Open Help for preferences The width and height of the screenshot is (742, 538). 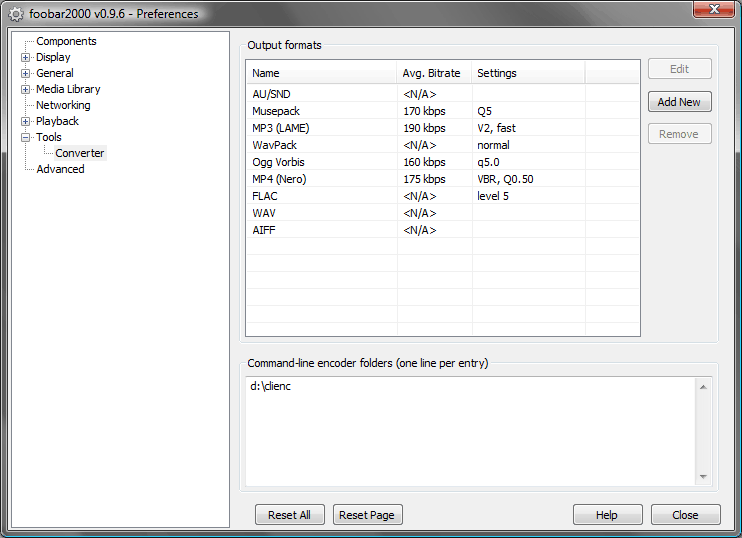tap(607, 515)
